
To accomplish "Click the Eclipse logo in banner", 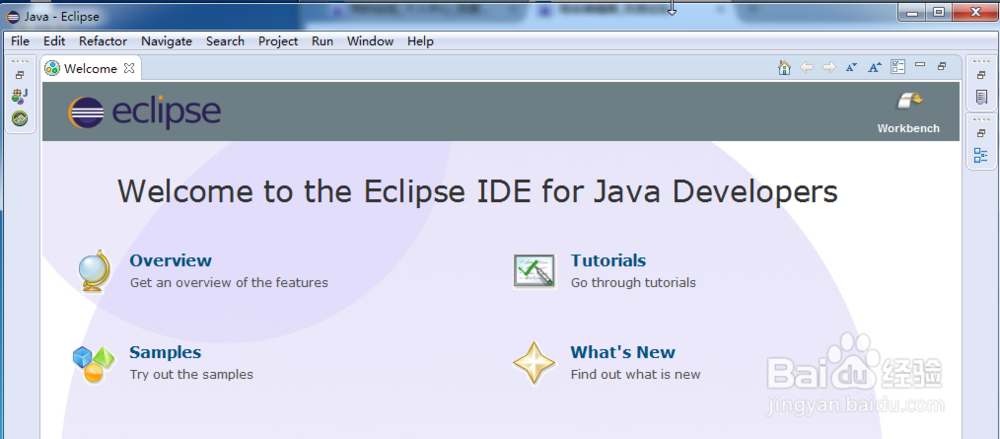I will pos(144,112).
